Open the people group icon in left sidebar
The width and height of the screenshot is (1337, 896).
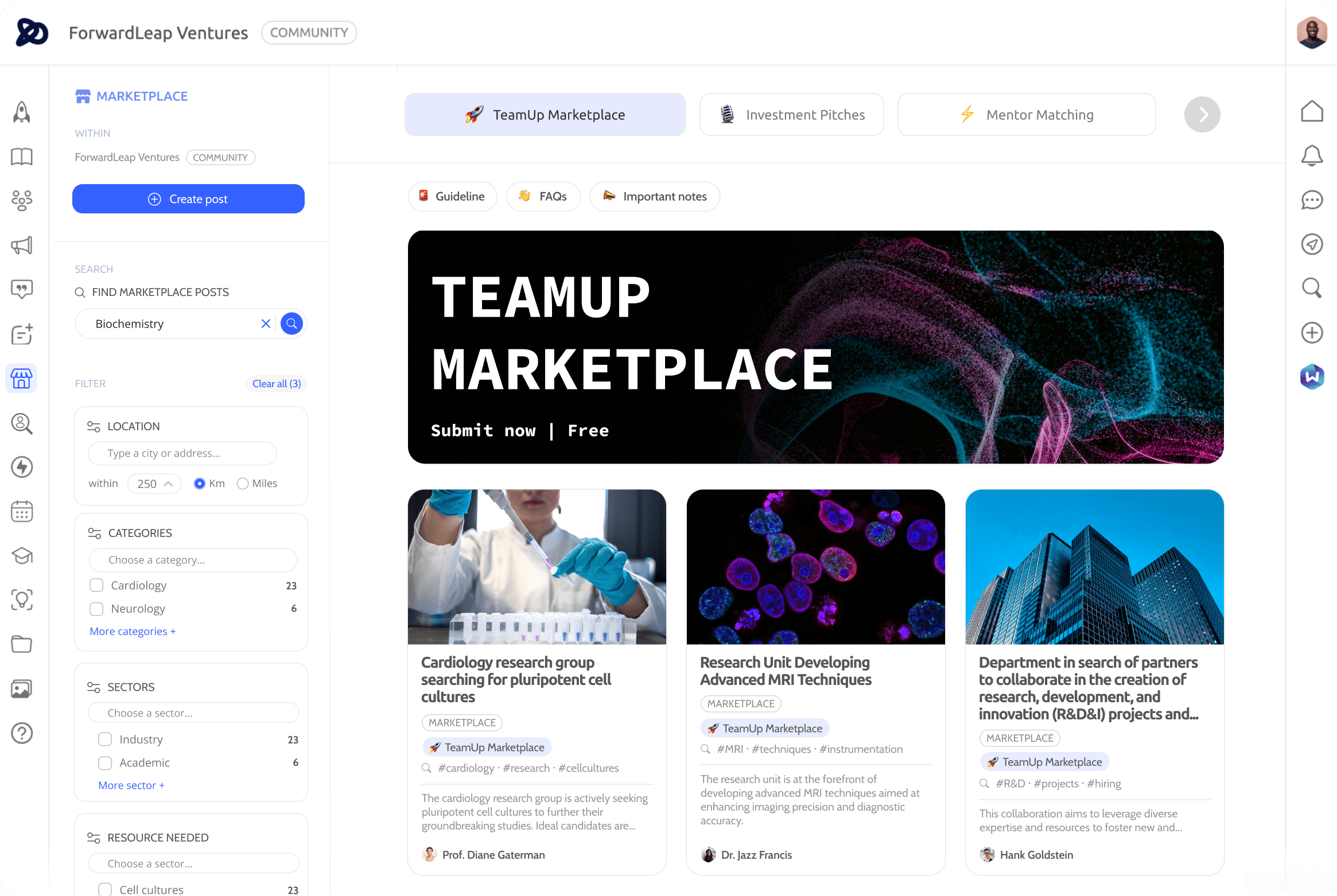22,200
